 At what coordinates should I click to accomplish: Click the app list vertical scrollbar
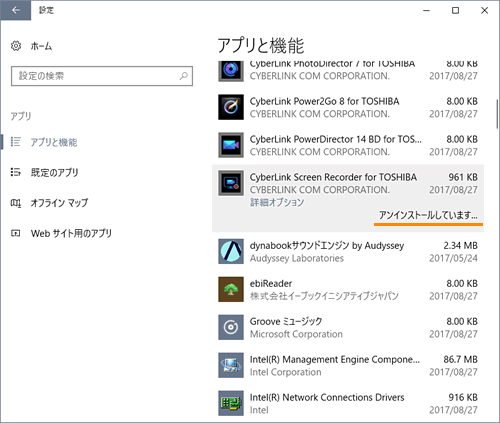point(497,113)
